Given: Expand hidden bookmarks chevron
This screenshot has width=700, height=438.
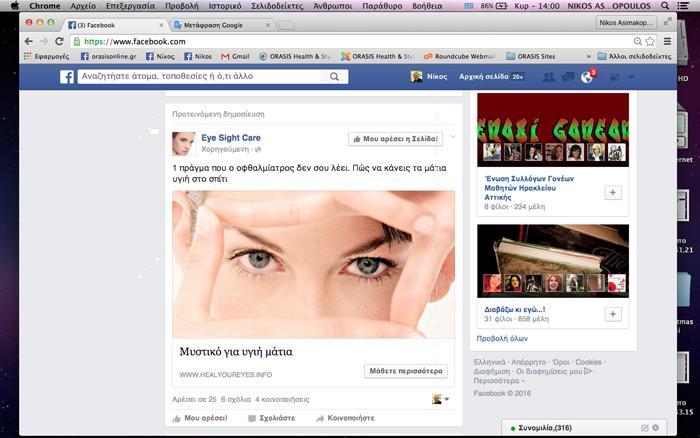Looking at the screenshot, I should [588, 56].
